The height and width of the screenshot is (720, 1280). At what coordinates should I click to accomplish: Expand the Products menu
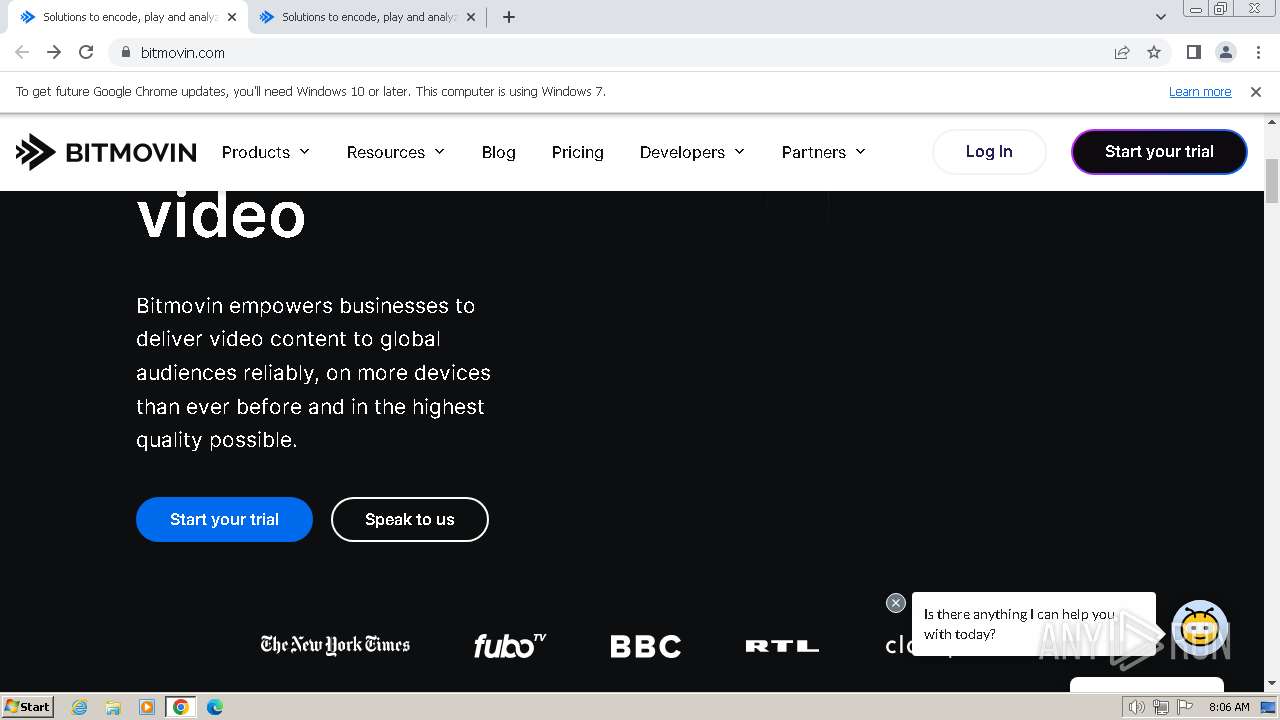point(266,152)
